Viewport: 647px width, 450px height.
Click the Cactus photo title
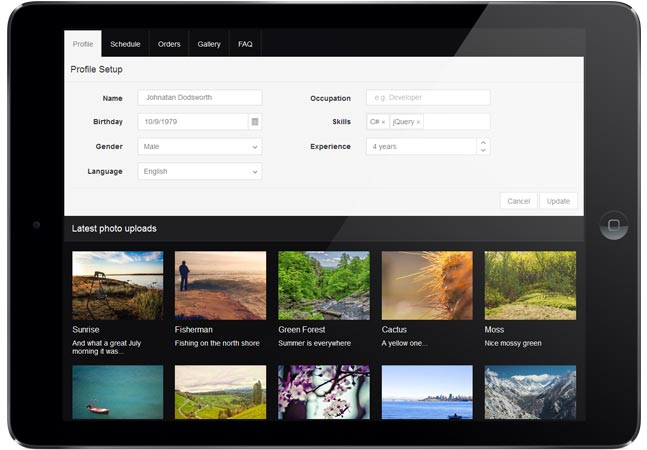(394, 330)
